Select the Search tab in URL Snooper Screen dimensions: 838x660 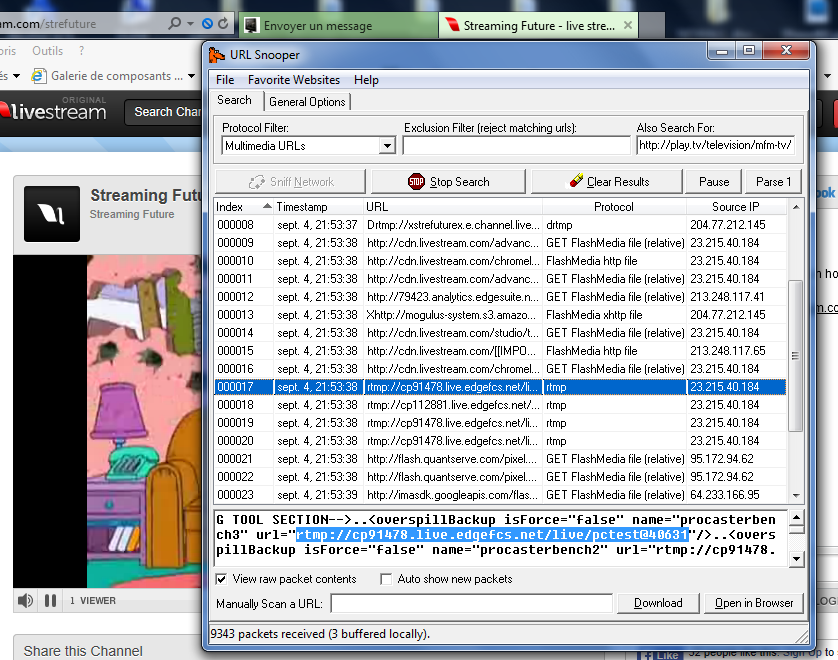(234, 100)
